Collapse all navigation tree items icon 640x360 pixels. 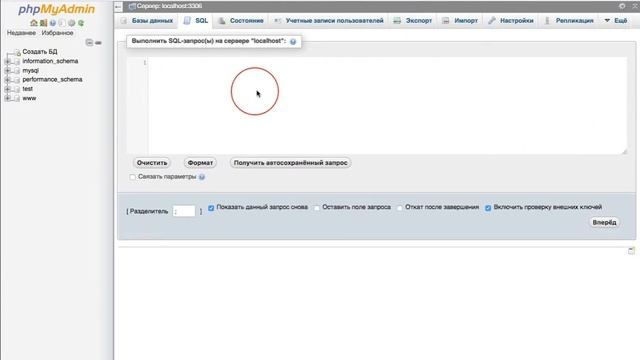pos(89,42)
